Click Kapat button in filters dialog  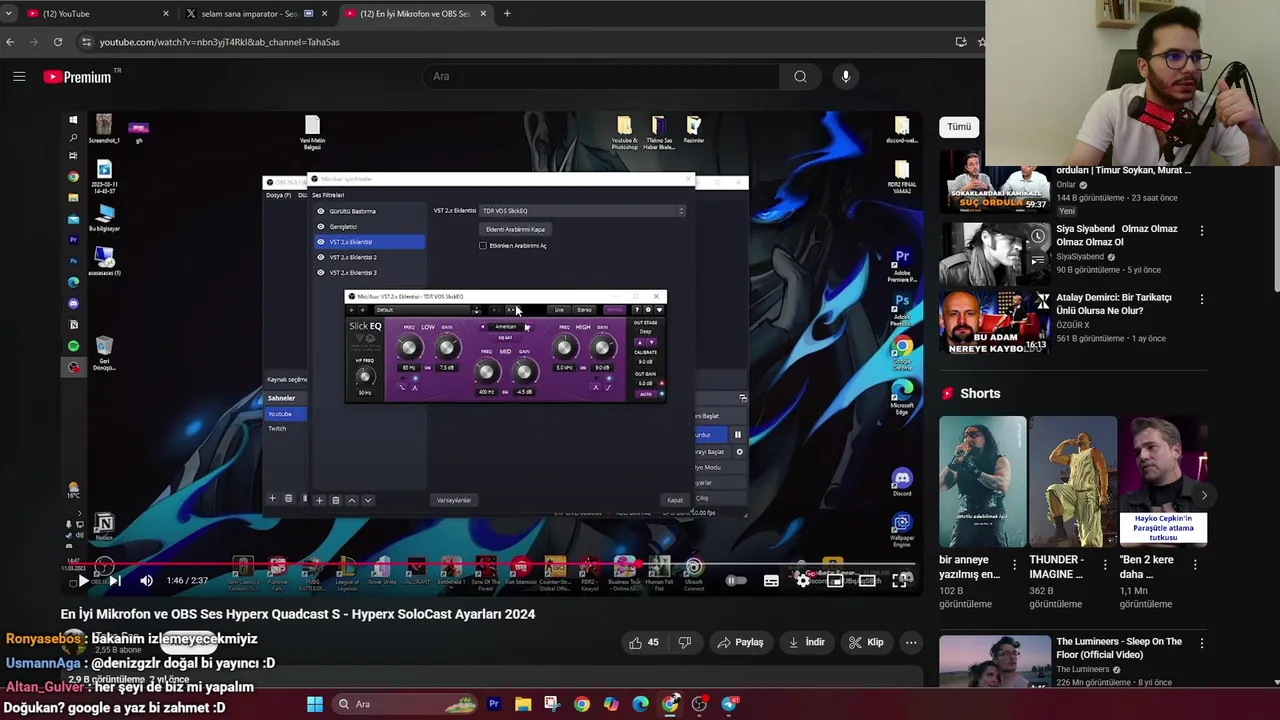point(675,500)
